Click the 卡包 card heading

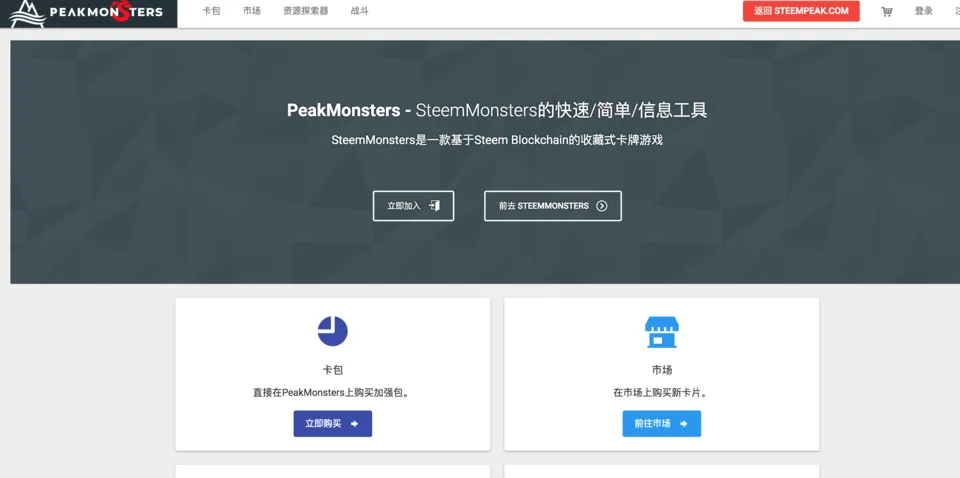(x=332, y=370)
